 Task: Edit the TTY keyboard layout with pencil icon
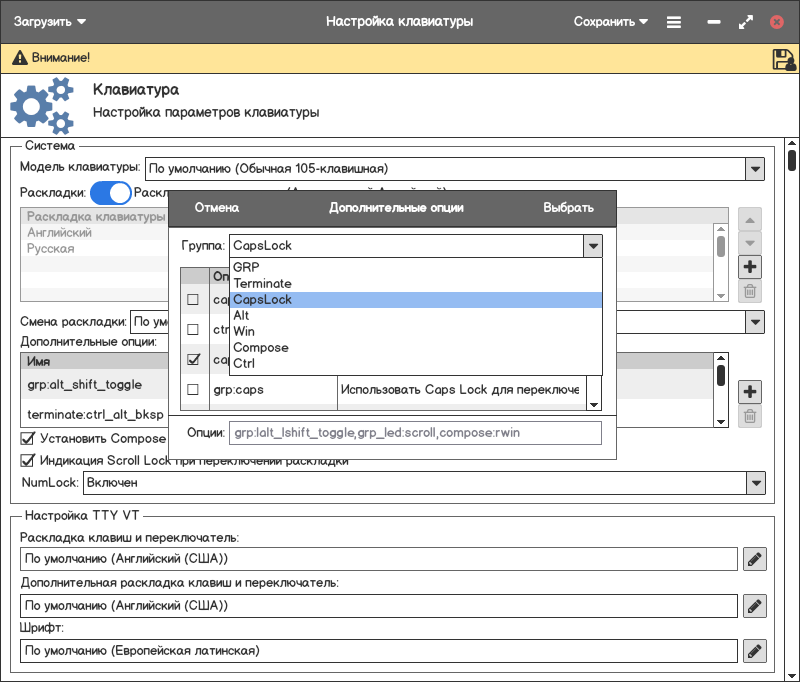coord(755,559)
